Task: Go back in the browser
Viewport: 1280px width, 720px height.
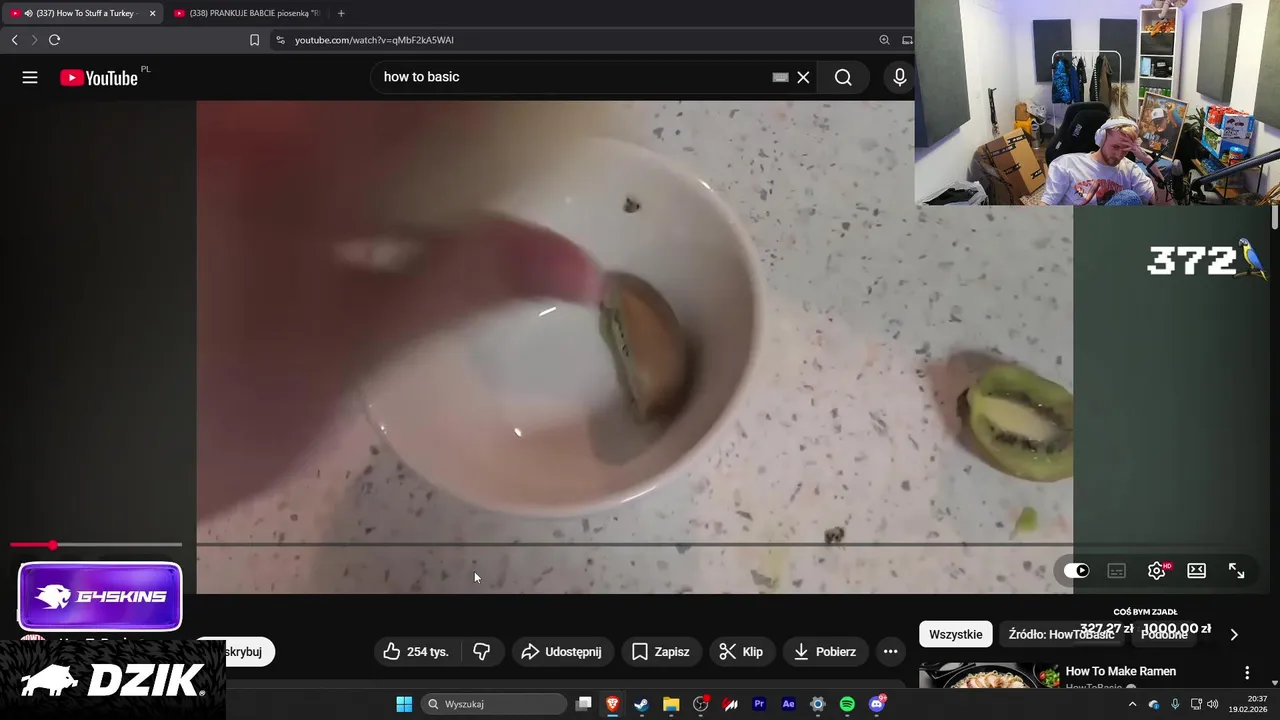Action: click(x=14, y=40)
